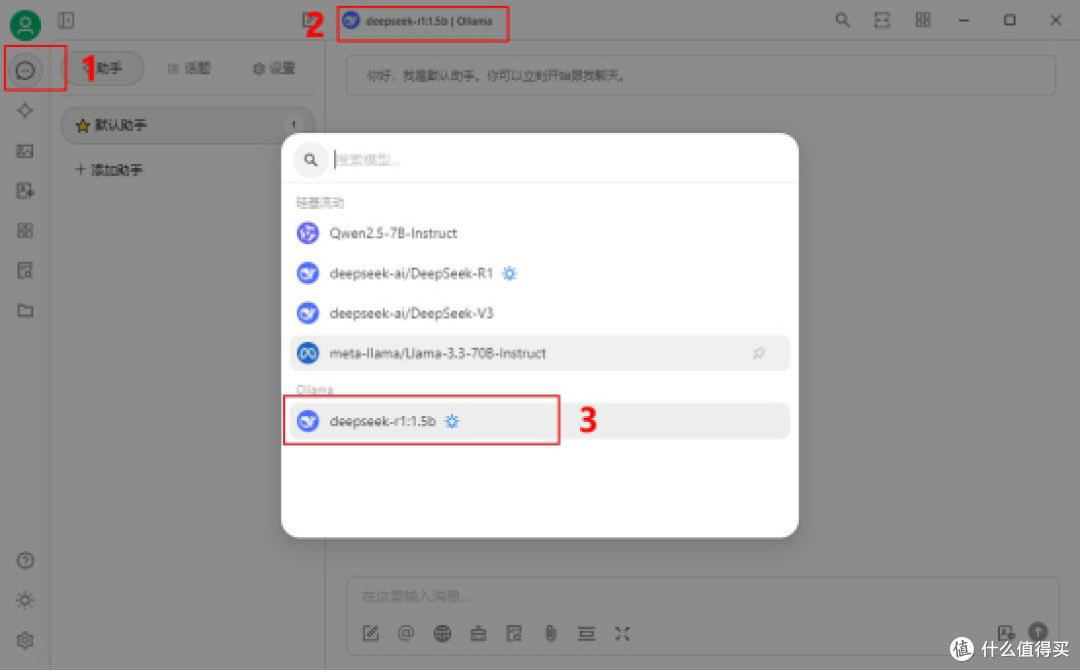The width and height of the screenshot is (1080, 672).
Task: Click the assistant greeting message text
Action: click(496, 76)
